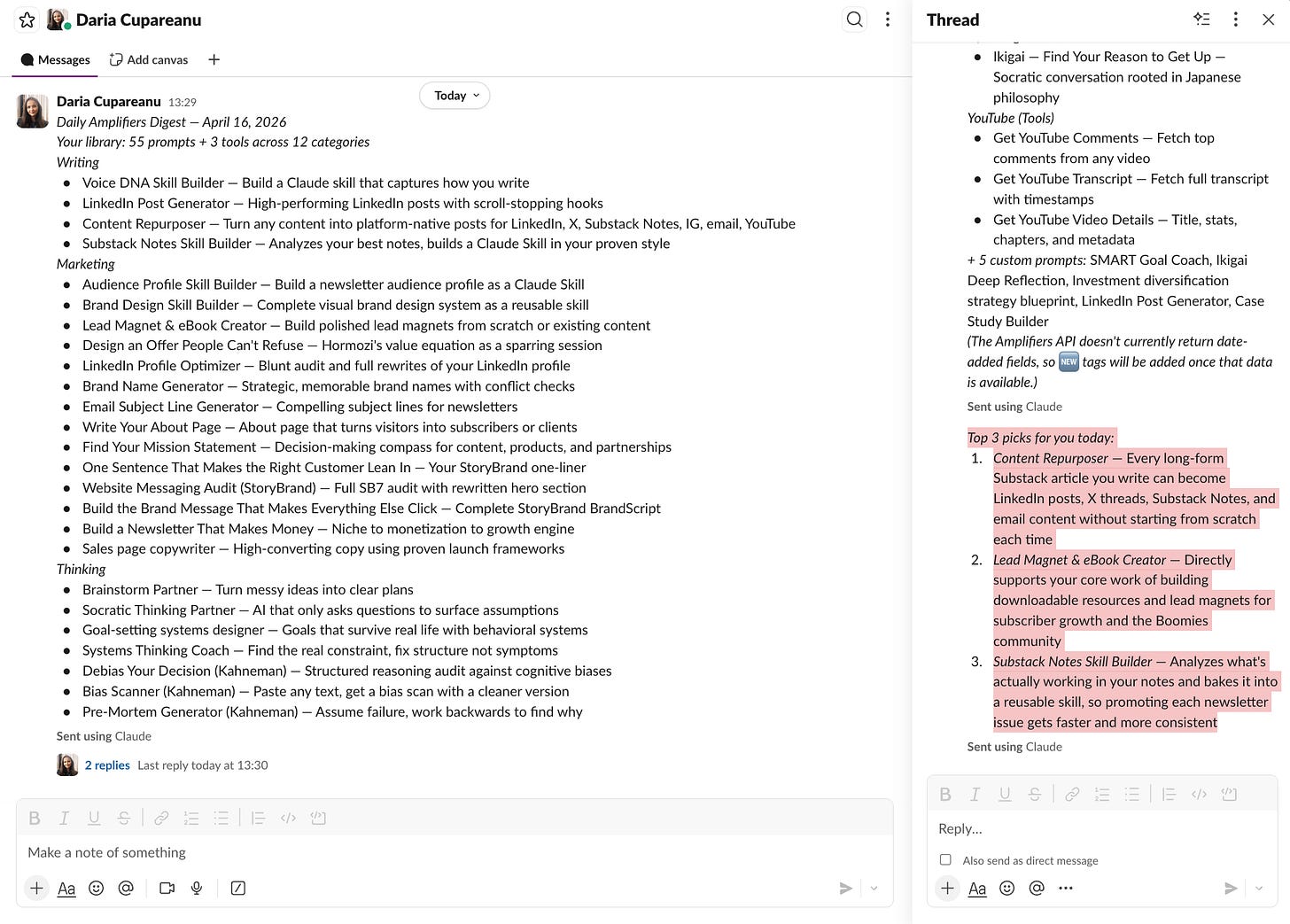Click 'Top 3 picks for you today:' text
The image size is (1290, 924).
click(x=1041, y=437)
